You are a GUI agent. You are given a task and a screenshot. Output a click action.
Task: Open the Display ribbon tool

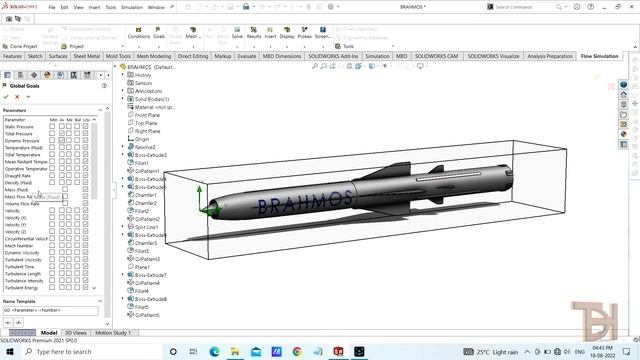287,33
